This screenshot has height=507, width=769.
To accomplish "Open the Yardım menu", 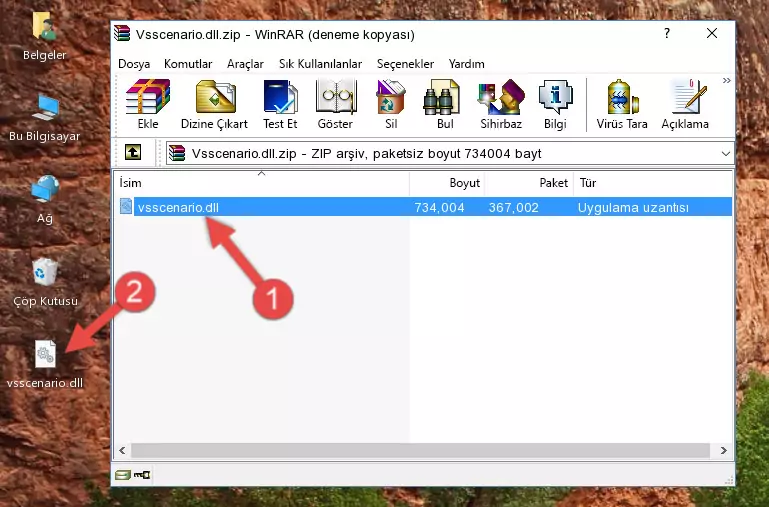I will click(x=466, y=64).
